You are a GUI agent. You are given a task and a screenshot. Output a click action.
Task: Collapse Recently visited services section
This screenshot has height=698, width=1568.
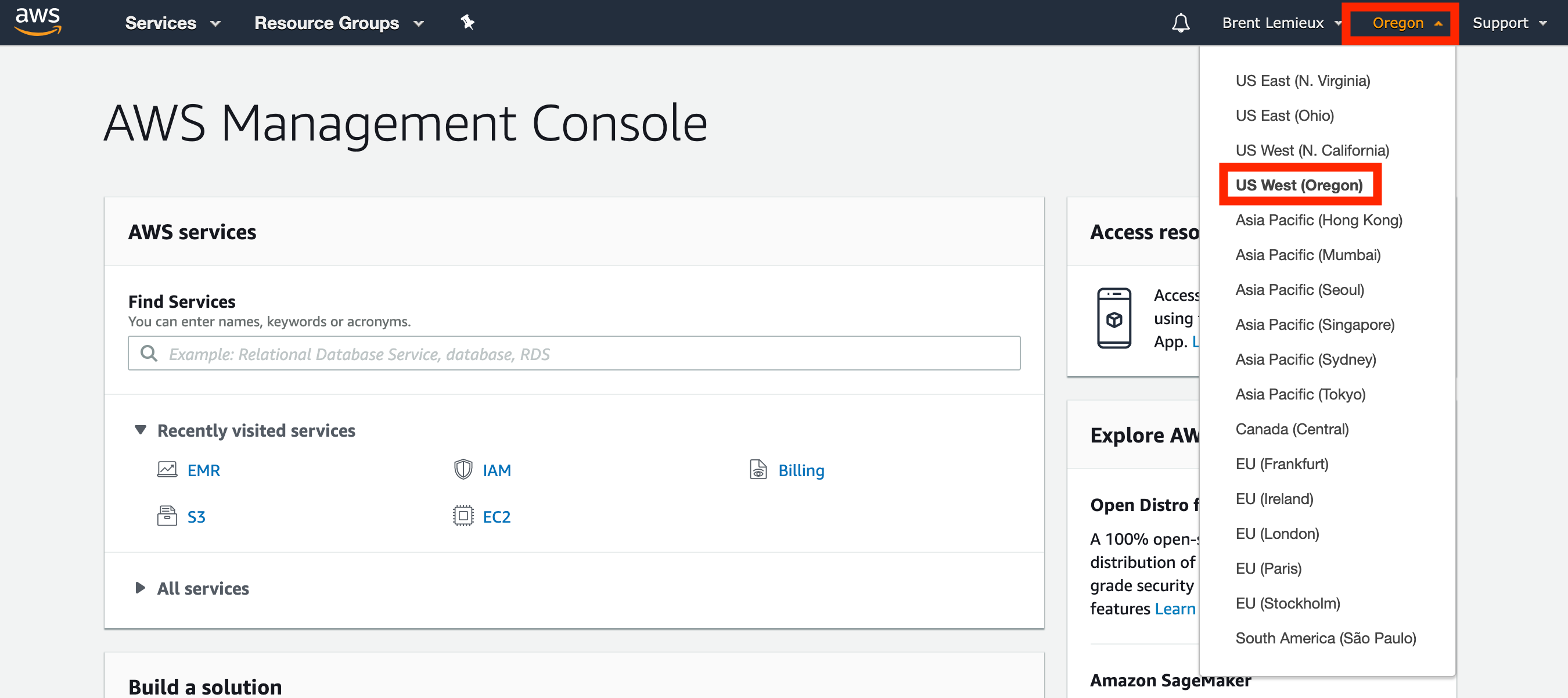(141, 430)
